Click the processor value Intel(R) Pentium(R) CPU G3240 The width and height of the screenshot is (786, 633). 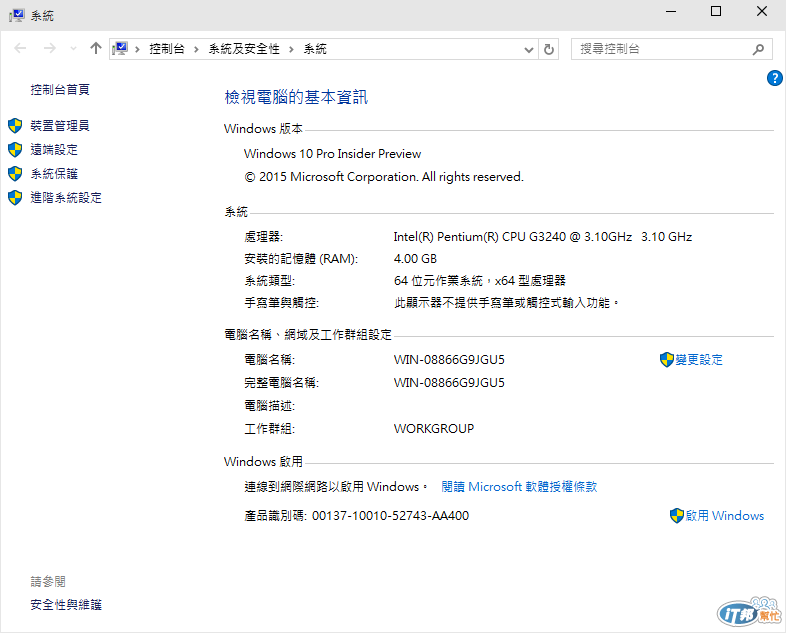click(x=542, y=237)
